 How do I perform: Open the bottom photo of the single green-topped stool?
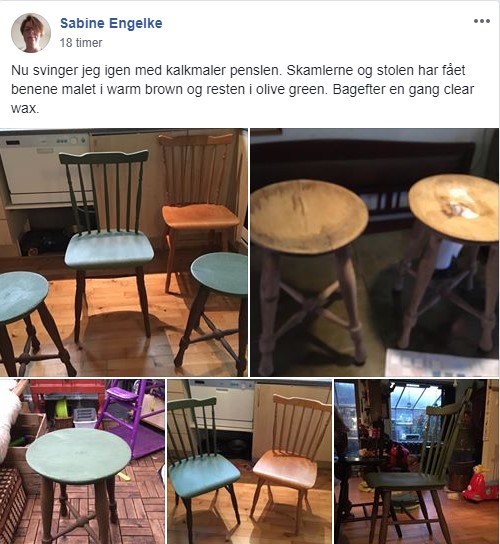coord(82,461)
